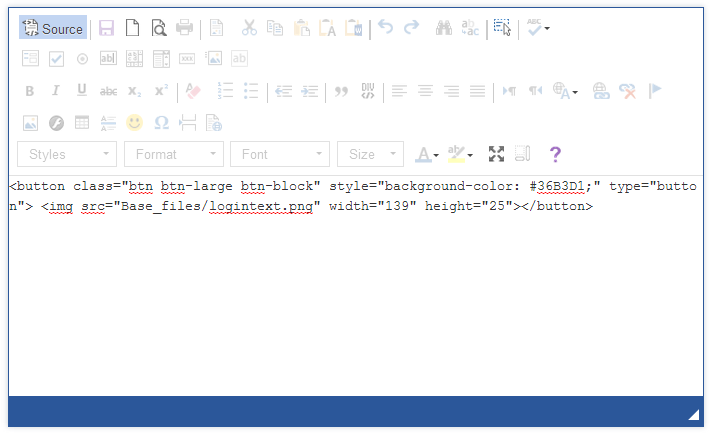Set text direction right to left

[536, 91]
